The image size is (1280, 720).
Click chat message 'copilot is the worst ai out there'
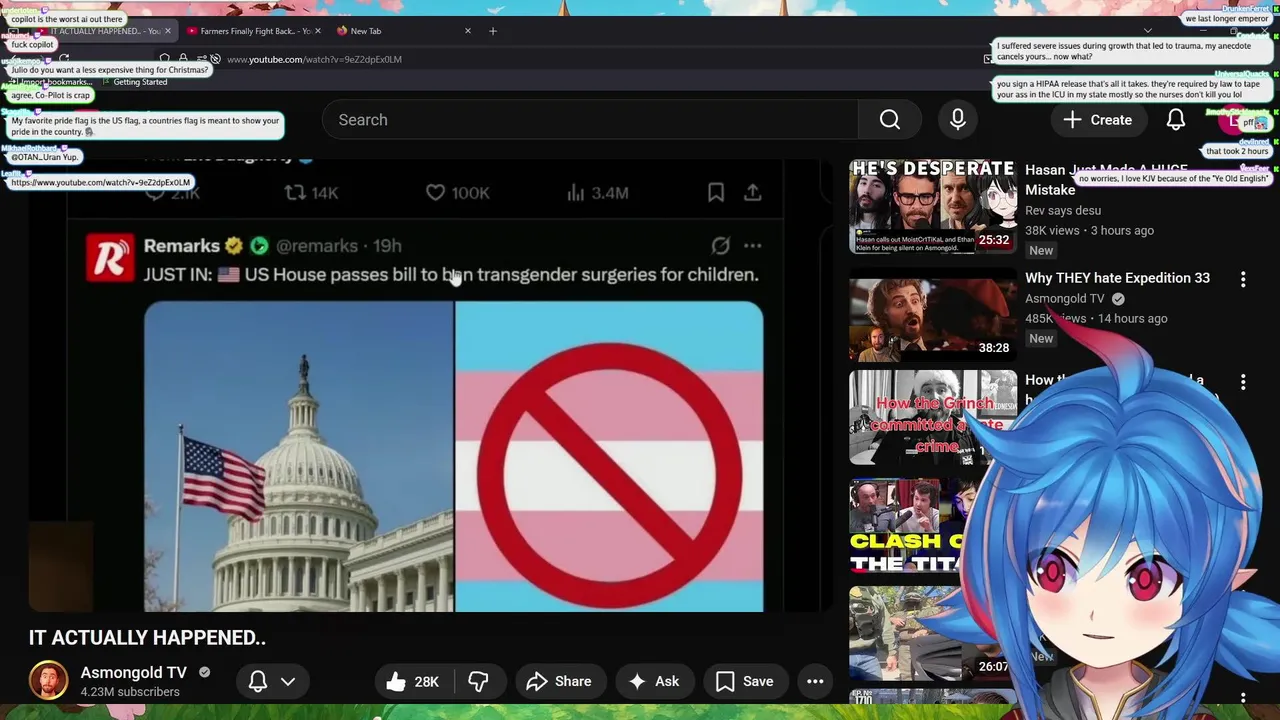click(67, 19)
